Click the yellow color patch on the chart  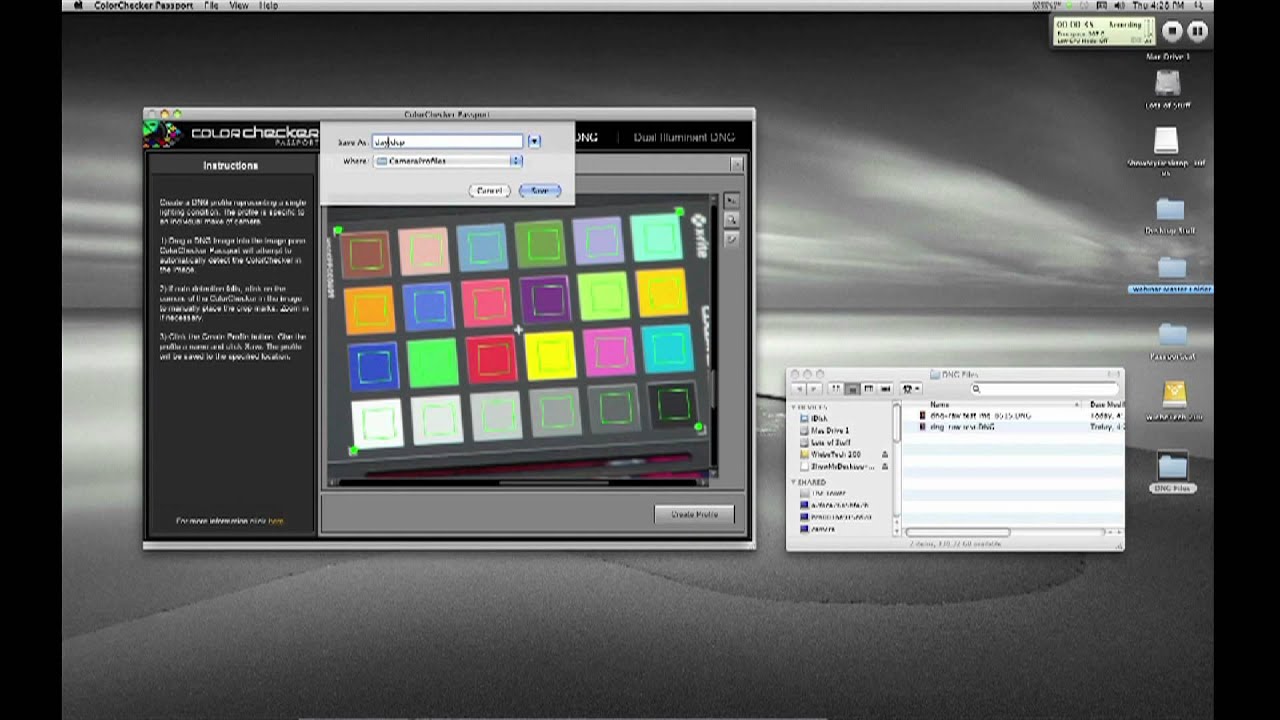coord(550,356)
